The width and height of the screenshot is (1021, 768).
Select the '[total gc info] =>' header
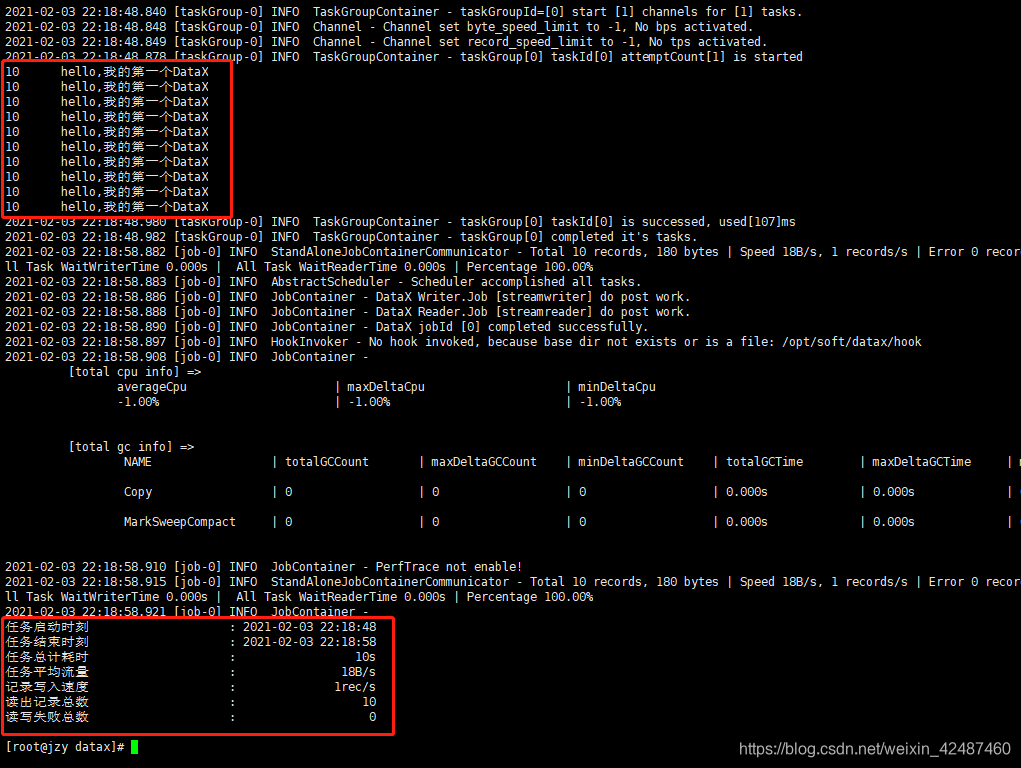click(x=132, y=447)
